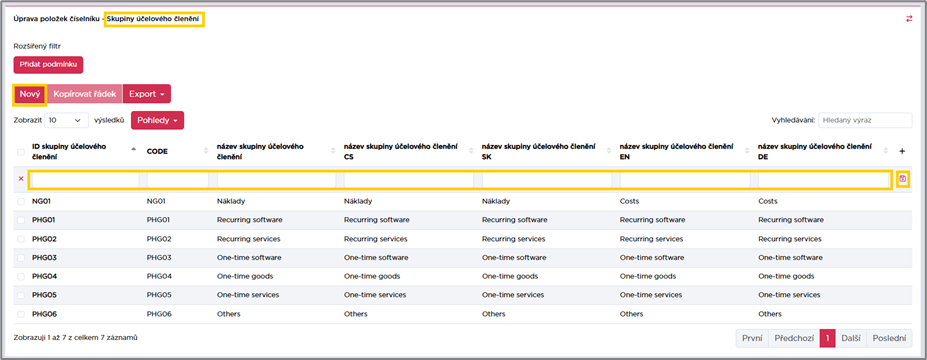Click Zobrazuji 1 až 7 records summary
This screenshot has height=360, width=927.
(75, 338)
